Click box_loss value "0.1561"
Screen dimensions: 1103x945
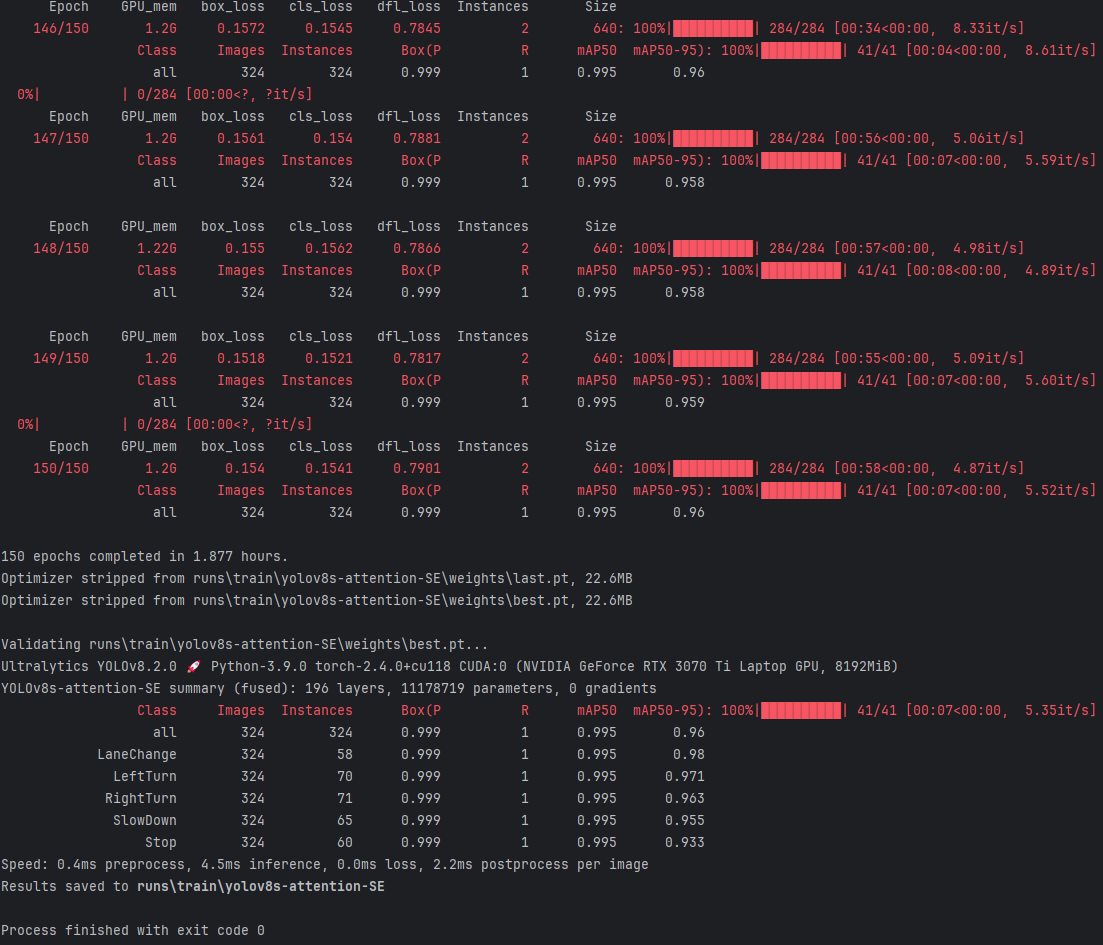pos(241,139)
